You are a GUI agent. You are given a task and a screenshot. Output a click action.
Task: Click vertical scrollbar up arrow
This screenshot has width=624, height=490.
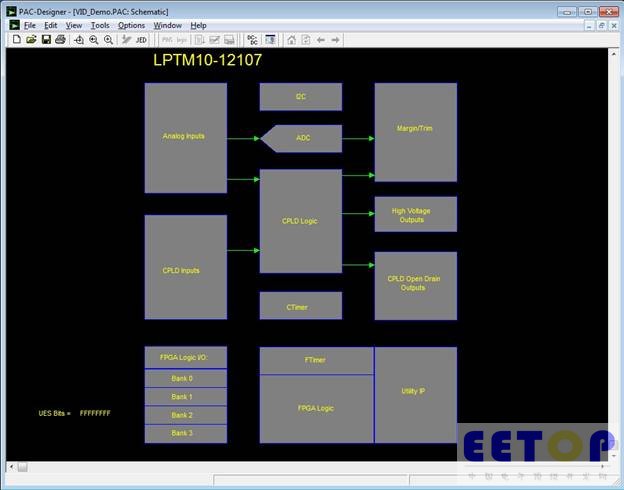click(613, 54)
